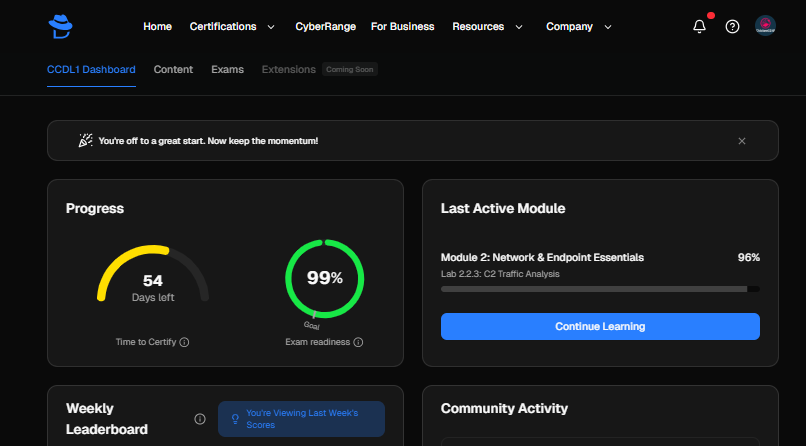Open Company menu item
Viewport: 806px width, 446px height.
point(569,27)
